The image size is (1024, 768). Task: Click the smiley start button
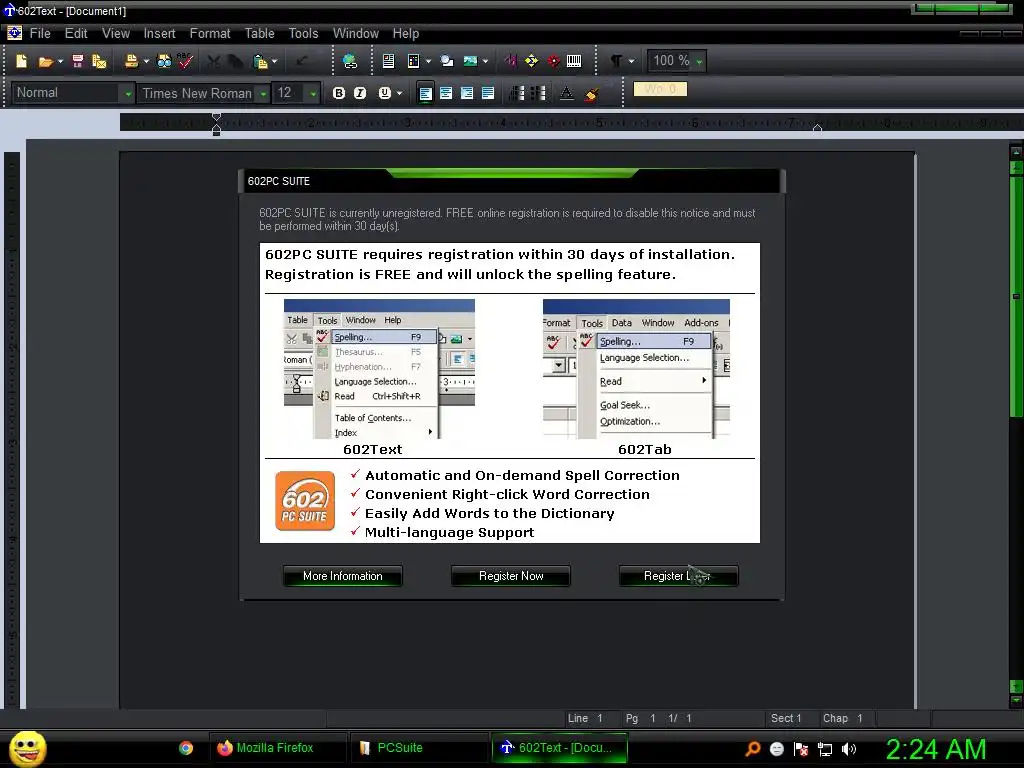point(27,748)
